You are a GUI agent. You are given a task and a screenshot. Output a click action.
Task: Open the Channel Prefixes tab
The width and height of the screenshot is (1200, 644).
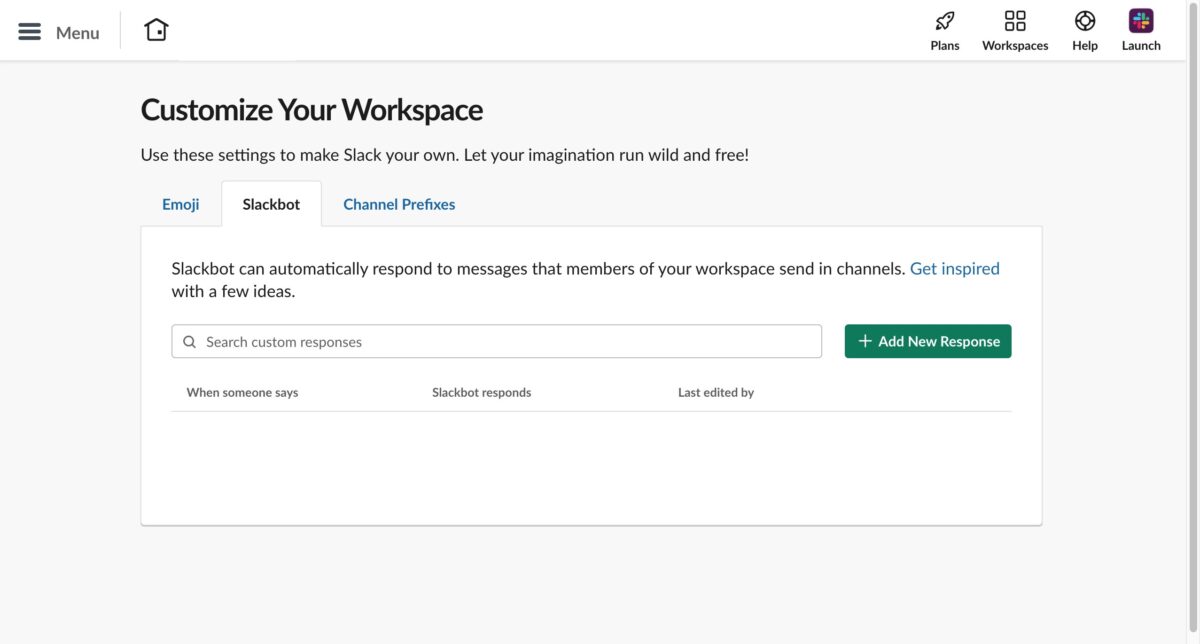click(399, 204)
